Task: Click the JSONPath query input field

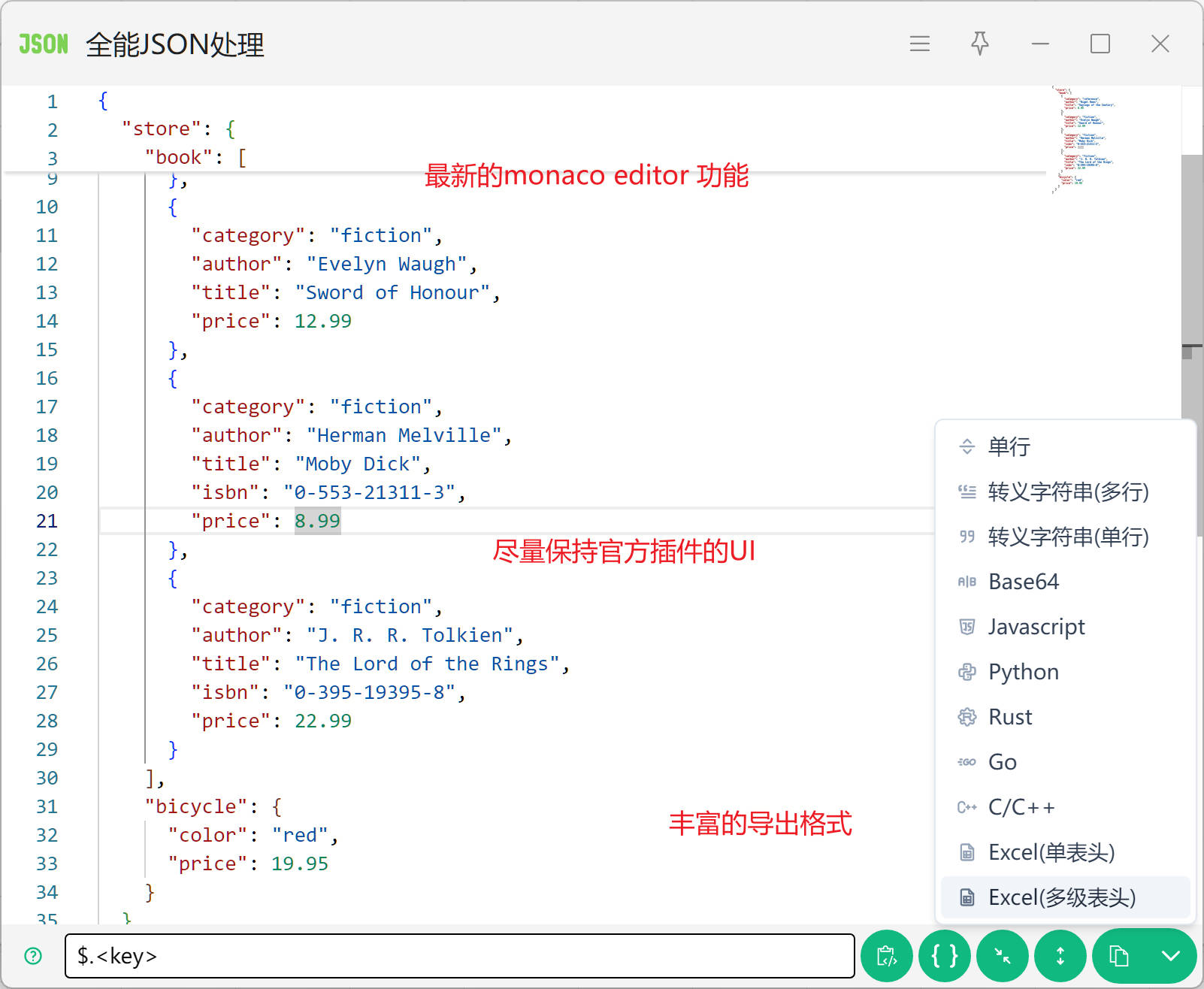Action: [459, 956]
